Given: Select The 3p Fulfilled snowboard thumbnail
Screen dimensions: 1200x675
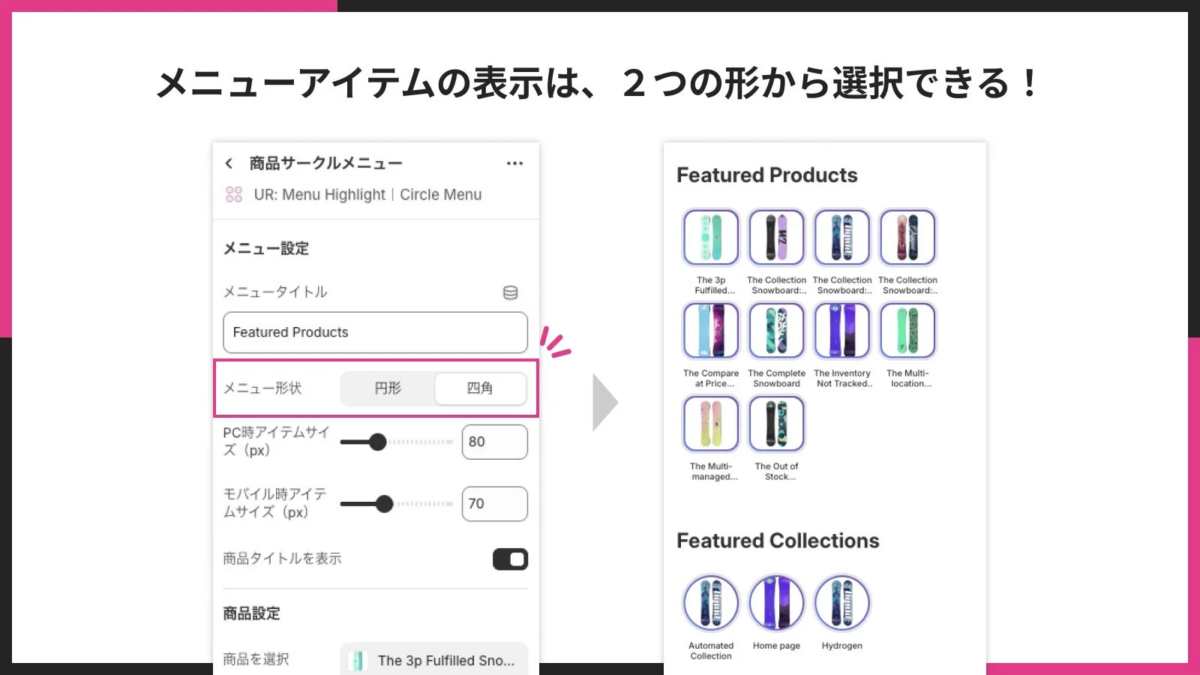Looking at the screenshot, I should point(710,237).
